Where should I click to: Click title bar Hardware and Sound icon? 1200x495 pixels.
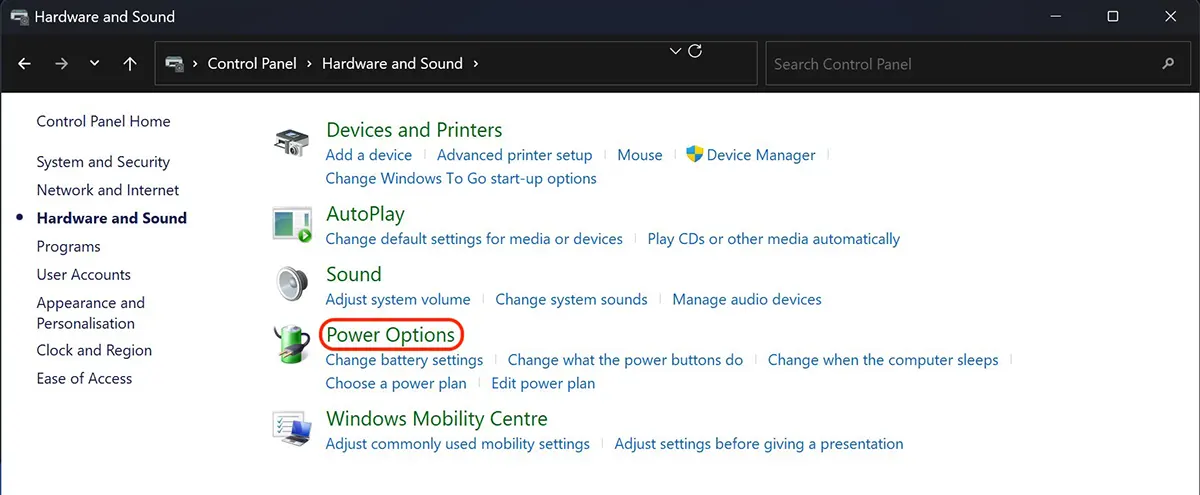point(18,17)
